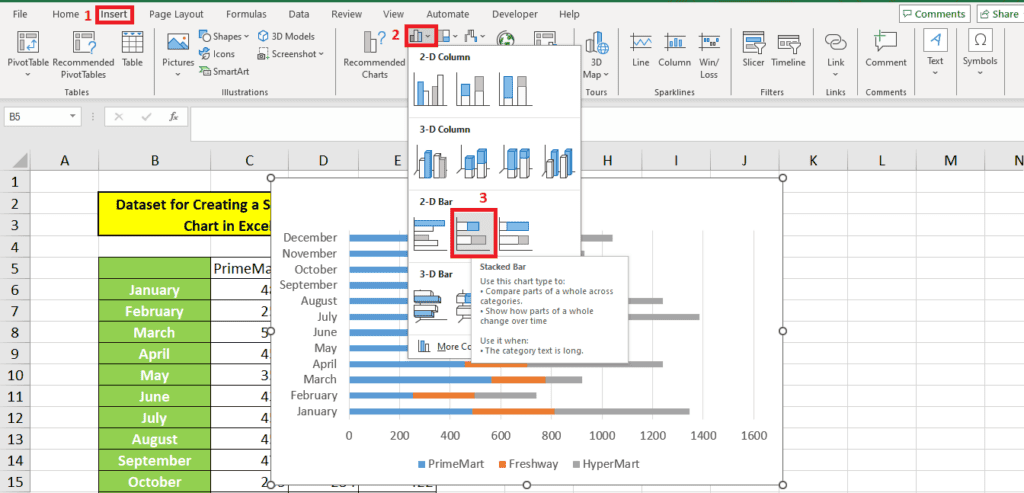Click the Insert Function fx icon
The width and height of the screenshot is (1024, 493).
point(174,117)
